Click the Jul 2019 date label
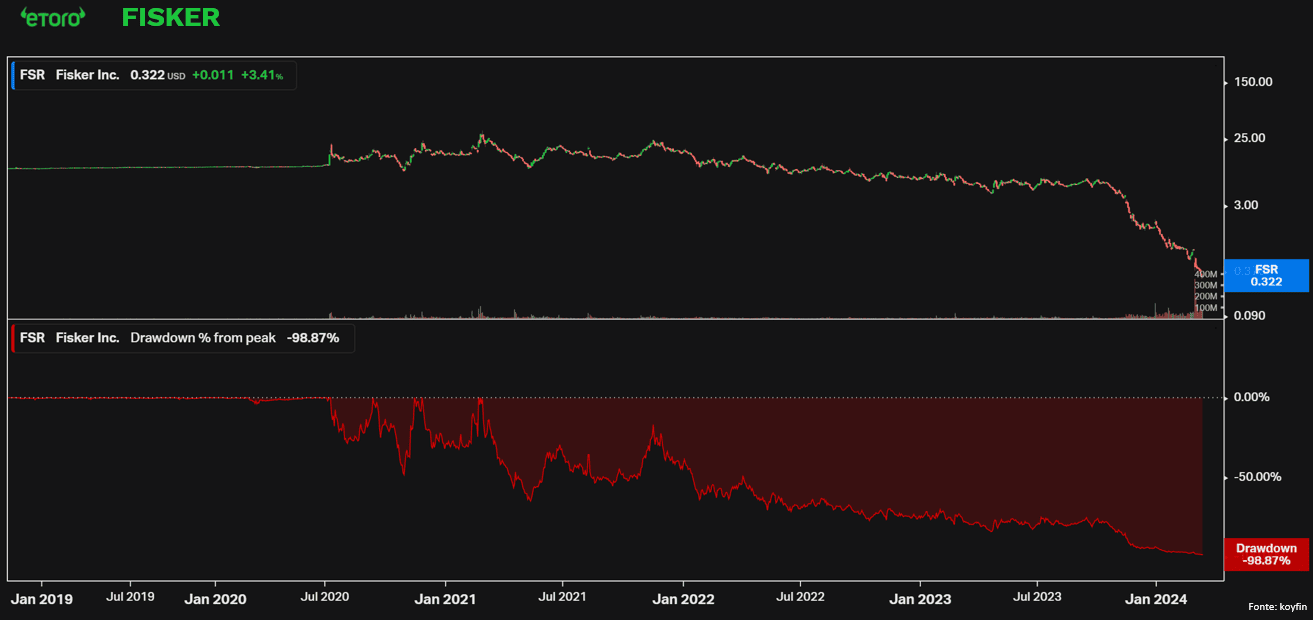This screenshot has width=1313, height=620. pyautogui.click(x=130, y=597)
